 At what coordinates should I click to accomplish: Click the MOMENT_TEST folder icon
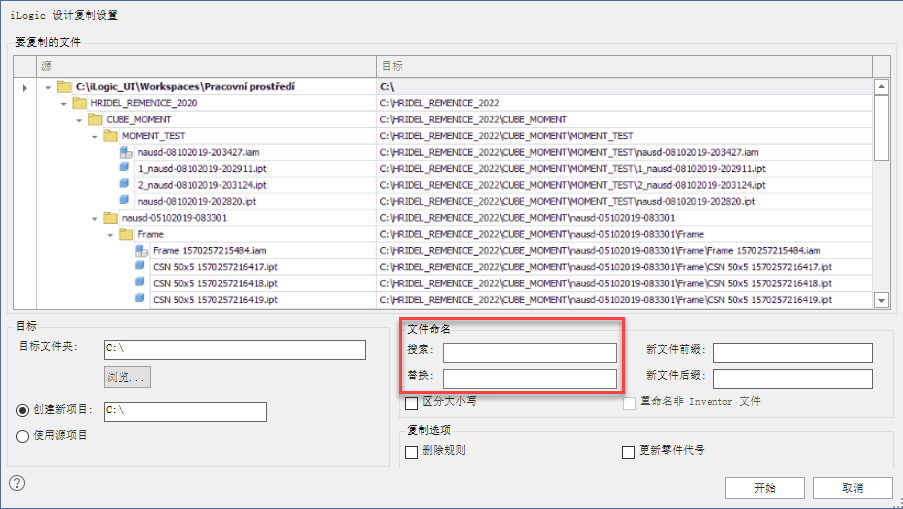tap(111, 136)
